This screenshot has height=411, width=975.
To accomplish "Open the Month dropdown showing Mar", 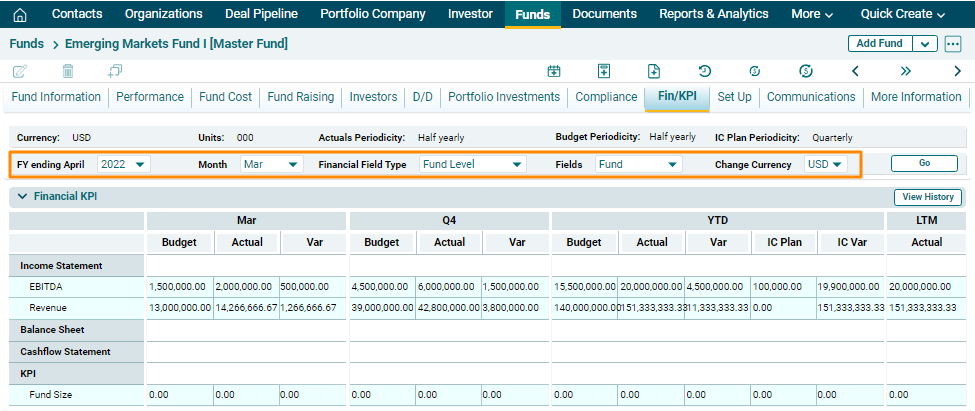I will click(x=271, y=164).
